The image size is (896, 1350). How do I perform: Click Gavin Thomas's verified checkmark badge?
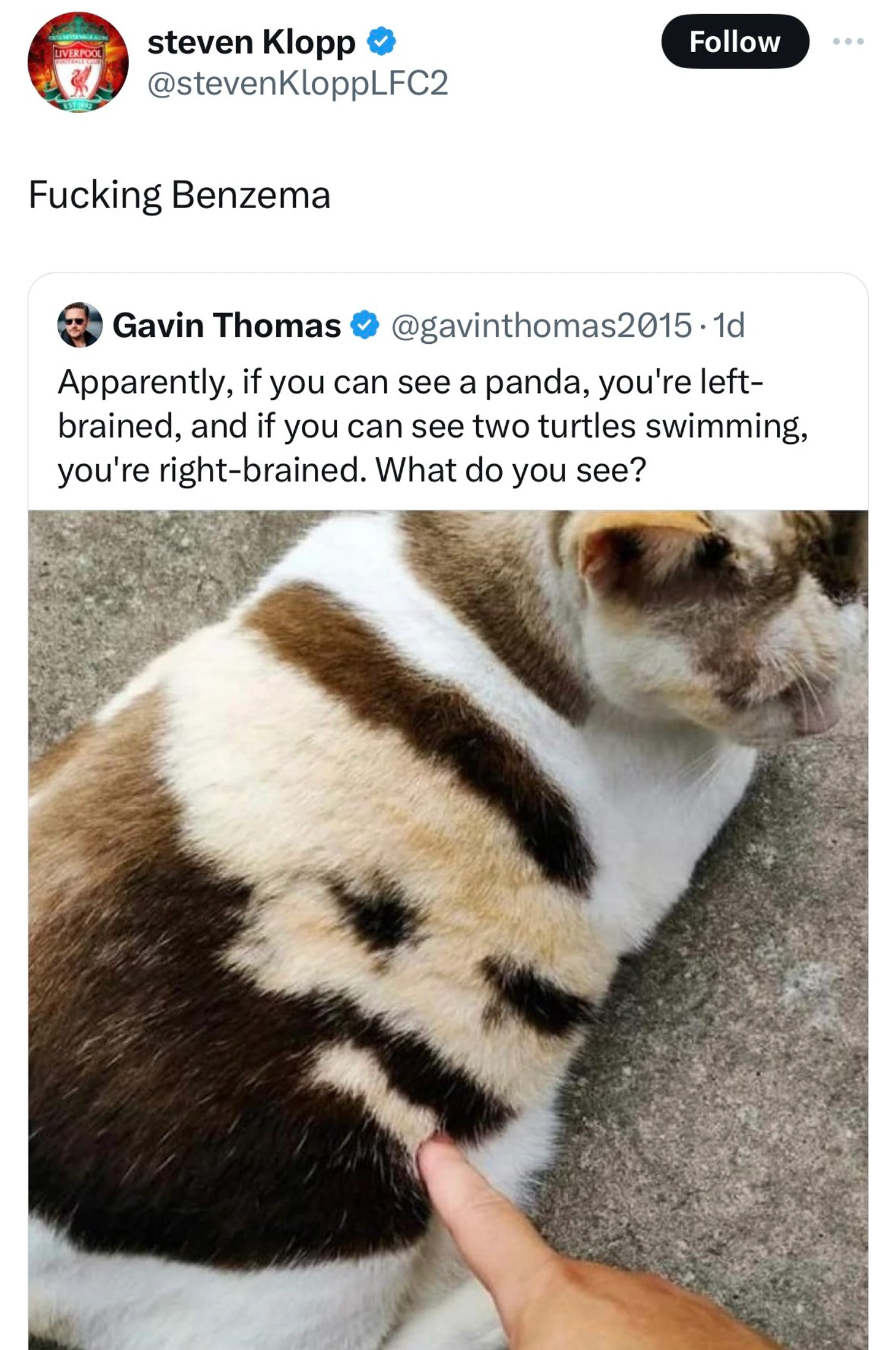(x=365, y=325)
